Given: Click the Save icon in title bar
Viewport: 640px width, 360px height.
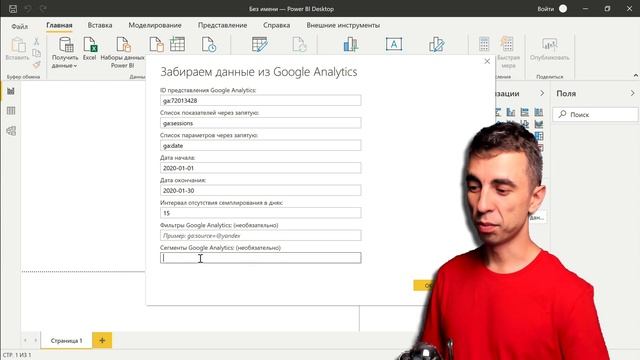Looking at the screenshot, I should pyautogui.click(x=13, y=9).
